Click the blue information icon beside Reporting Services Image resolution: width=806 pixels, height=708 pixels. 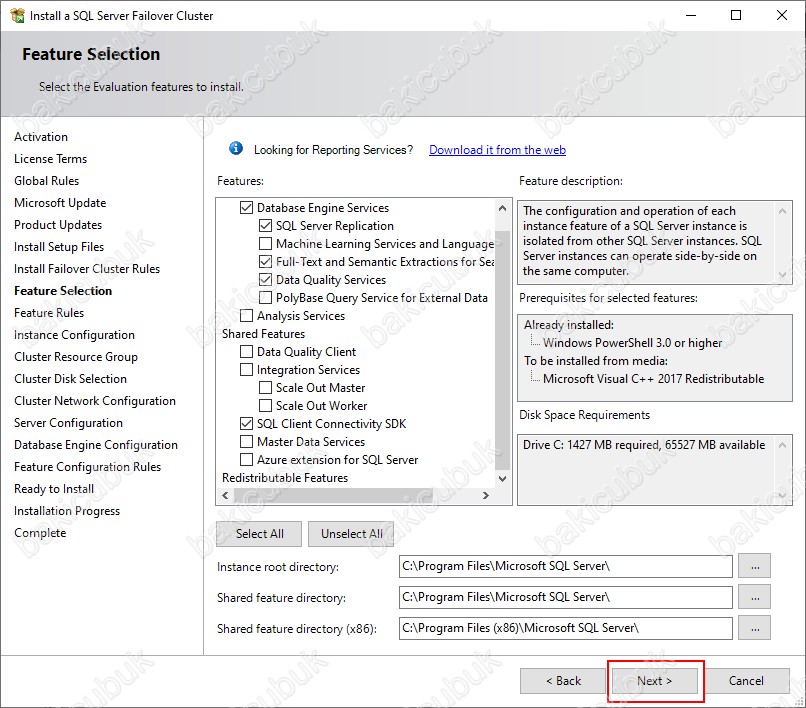coord(236,149)
